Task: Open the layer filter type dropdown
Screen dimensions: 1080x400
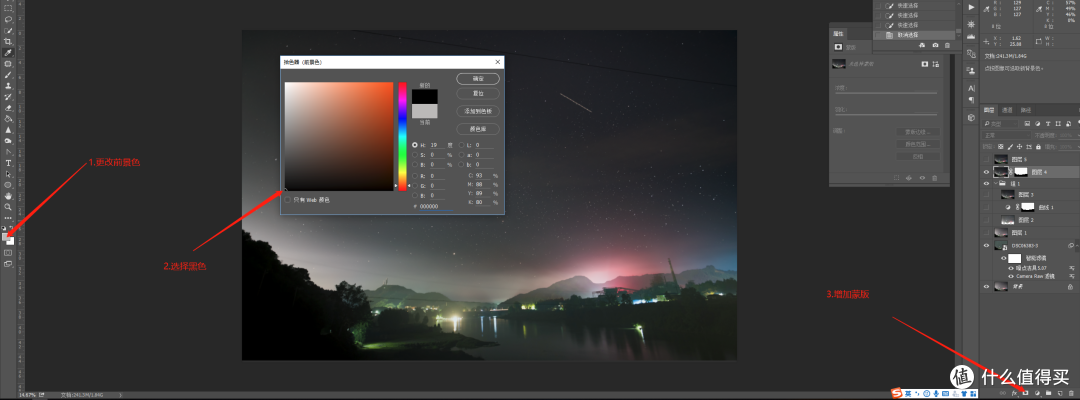Action: (x=1001, y=124)
